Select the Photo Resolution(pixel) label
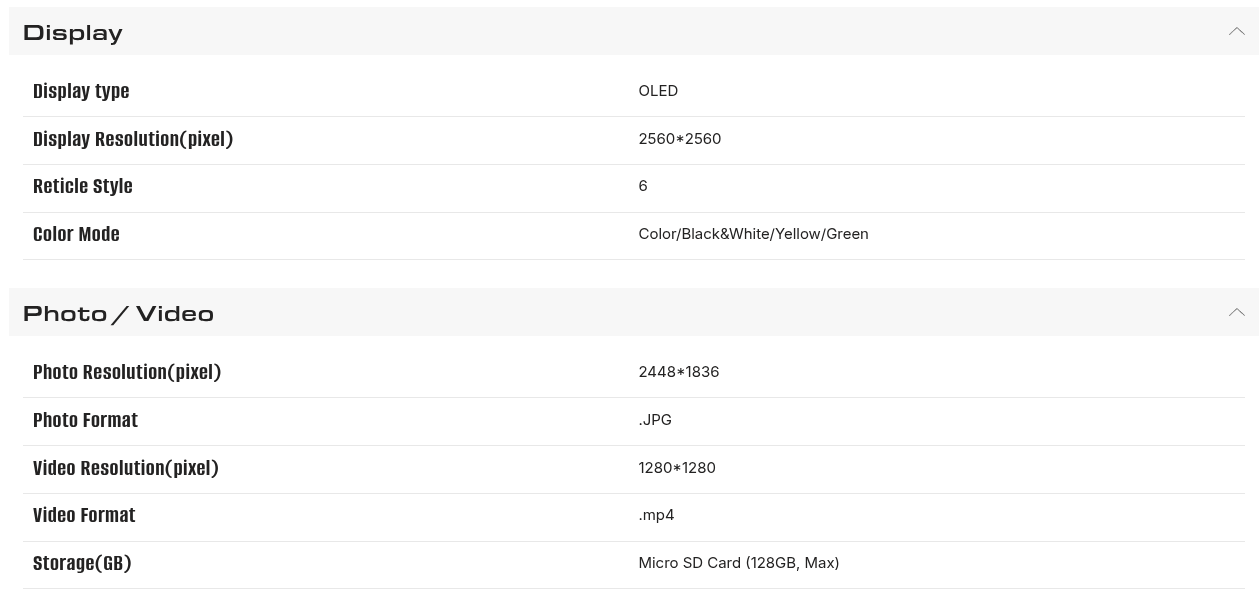1259x602 pixels. [127, 372]
